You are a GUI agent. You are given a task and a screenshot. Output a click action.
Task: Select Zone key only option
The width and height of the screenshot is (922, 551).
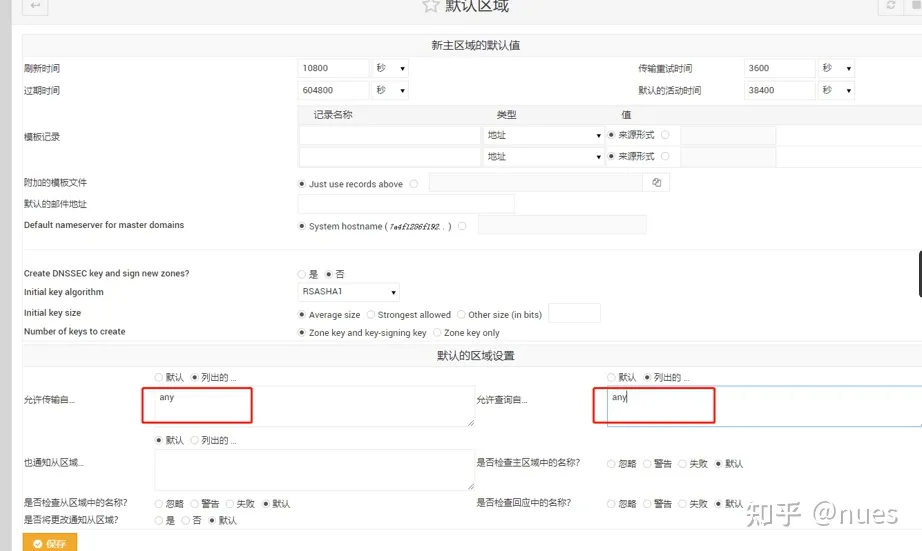437,332
